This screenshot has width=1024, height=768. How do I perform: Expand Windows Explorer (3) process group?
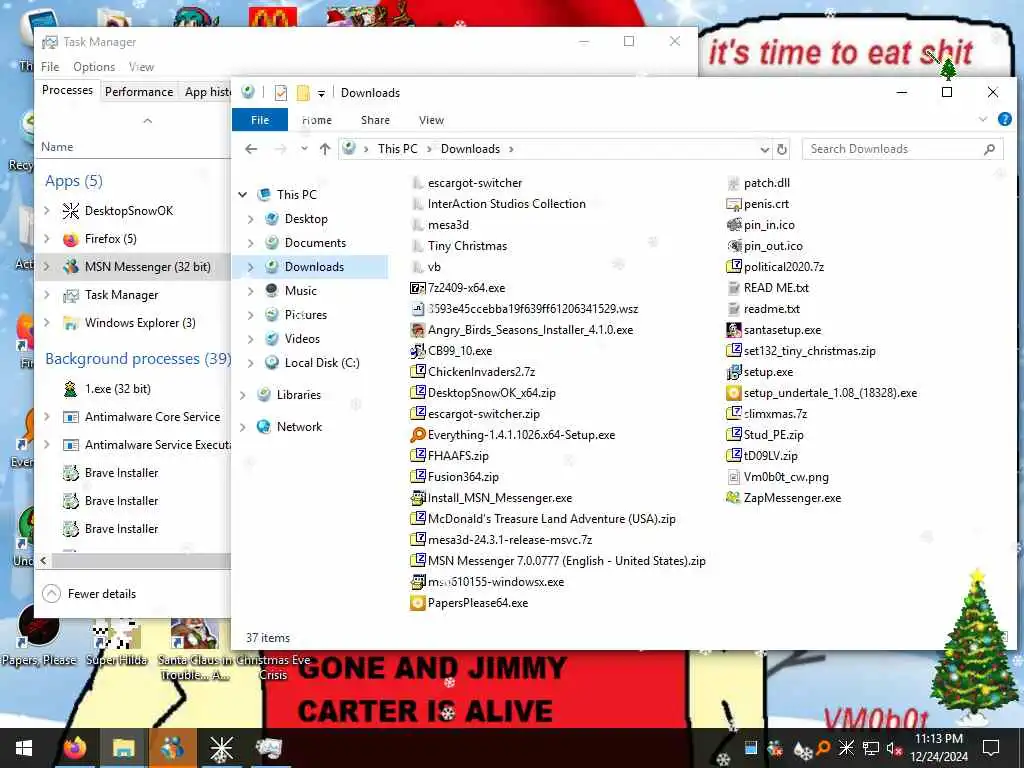(46, 323)
